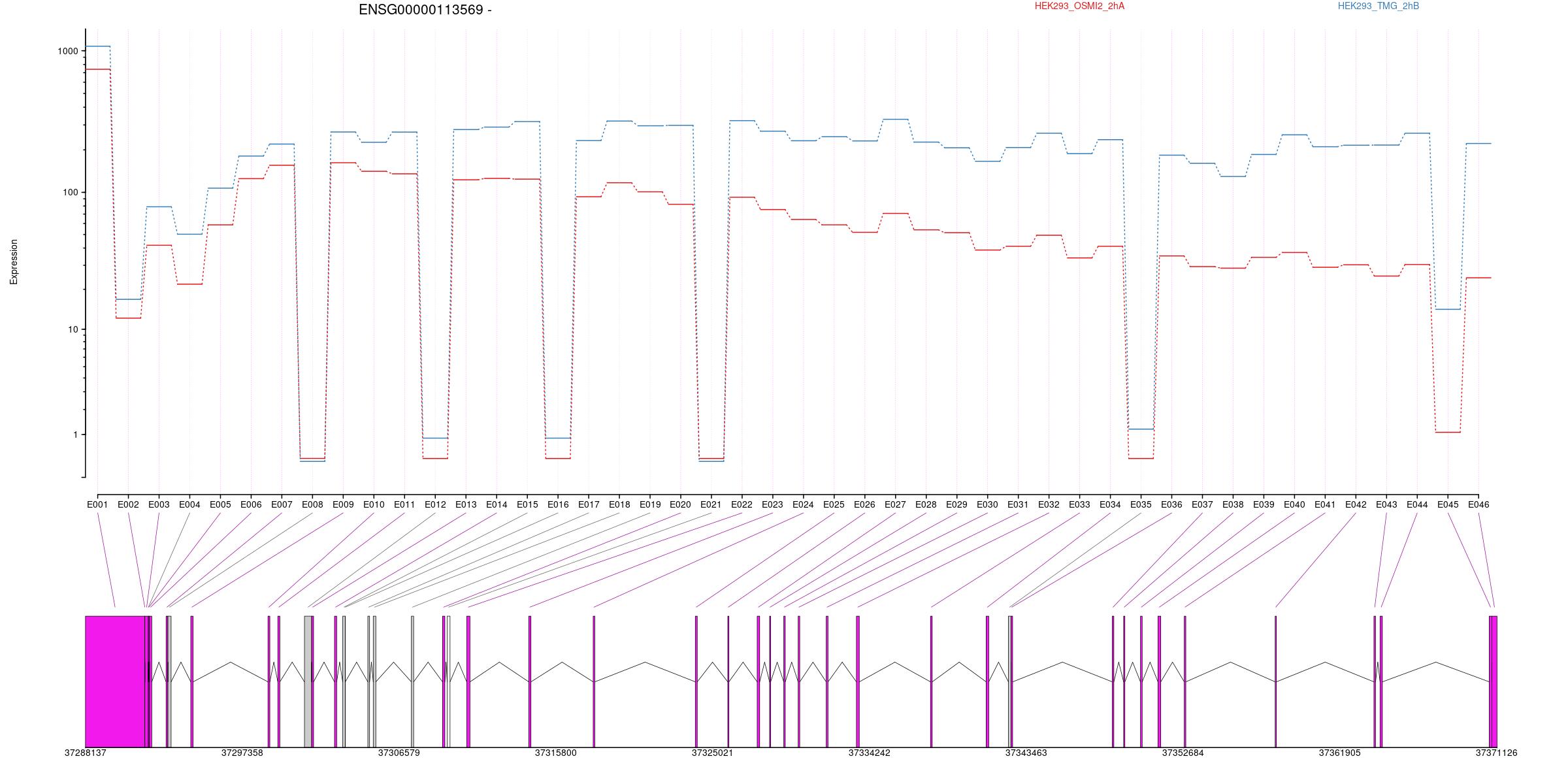Click the 10 y-axis tick label
Screen dimensions: 1568x784
73,330
